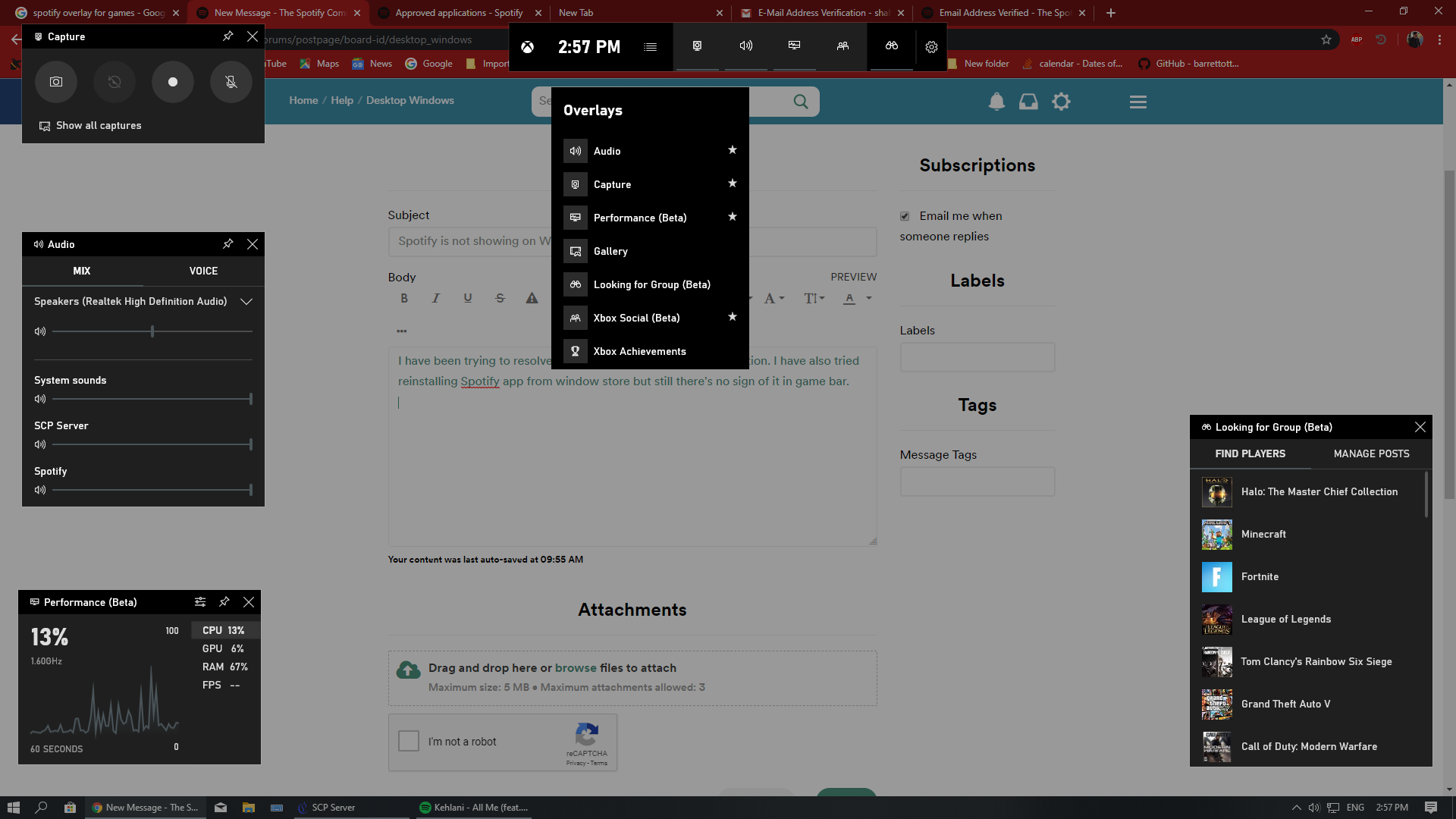Viewport: 1456px width, 819px height.
Task: Open font color dropdown arrow
Action: point(869,298)
